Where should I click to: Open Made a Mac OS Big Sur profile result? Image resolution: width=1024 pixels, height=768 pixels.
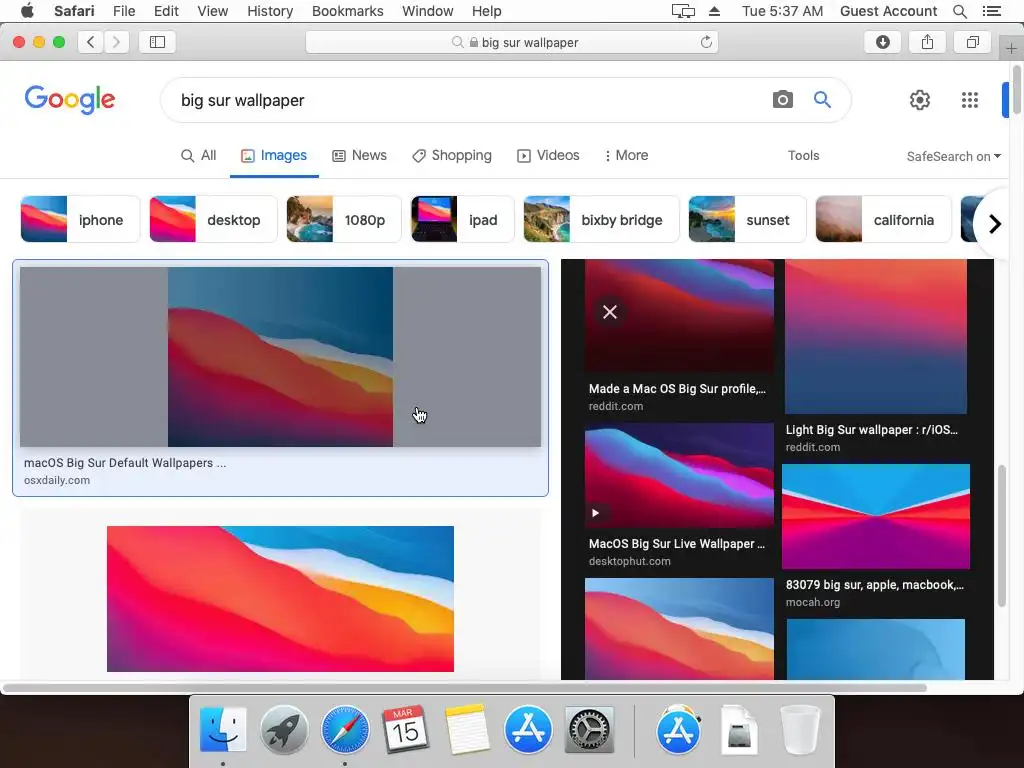(677, 389)
